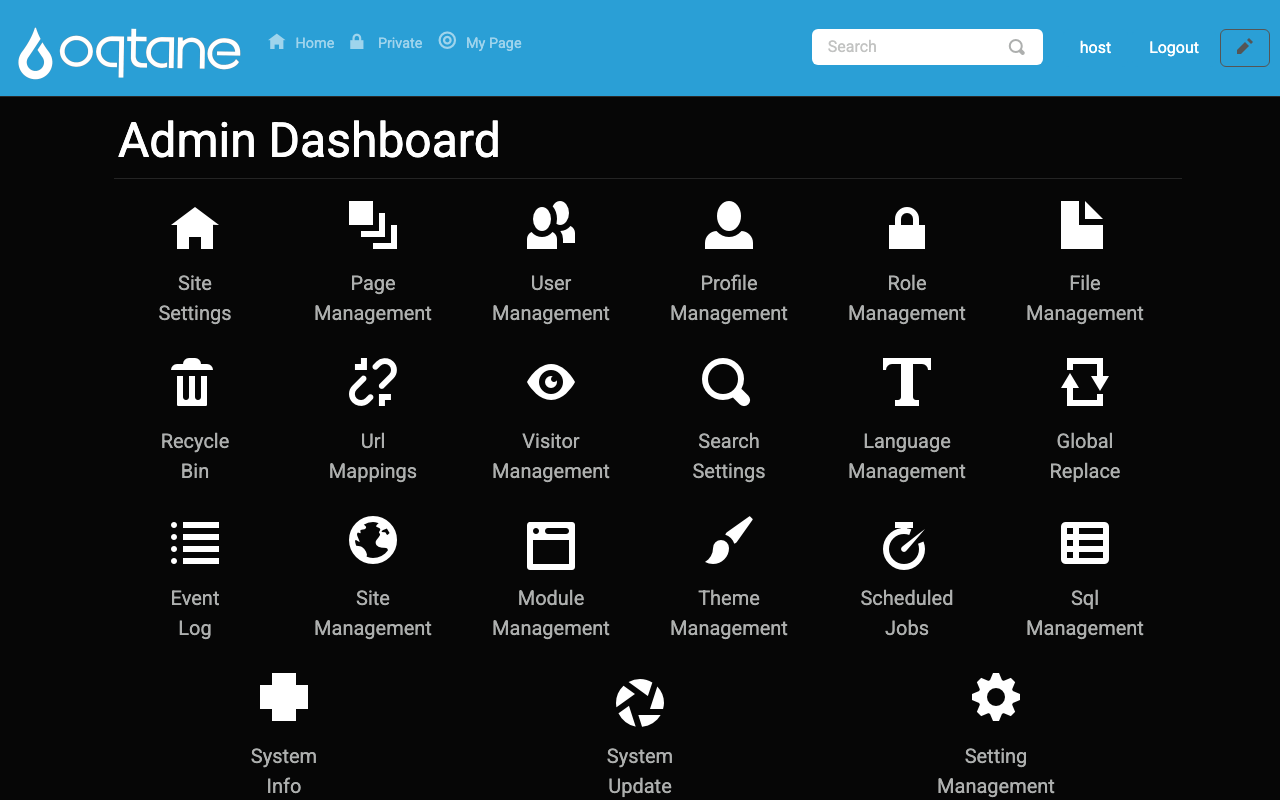
Task: Open Url Mappings broken link icon
Action: pos(373,382)
